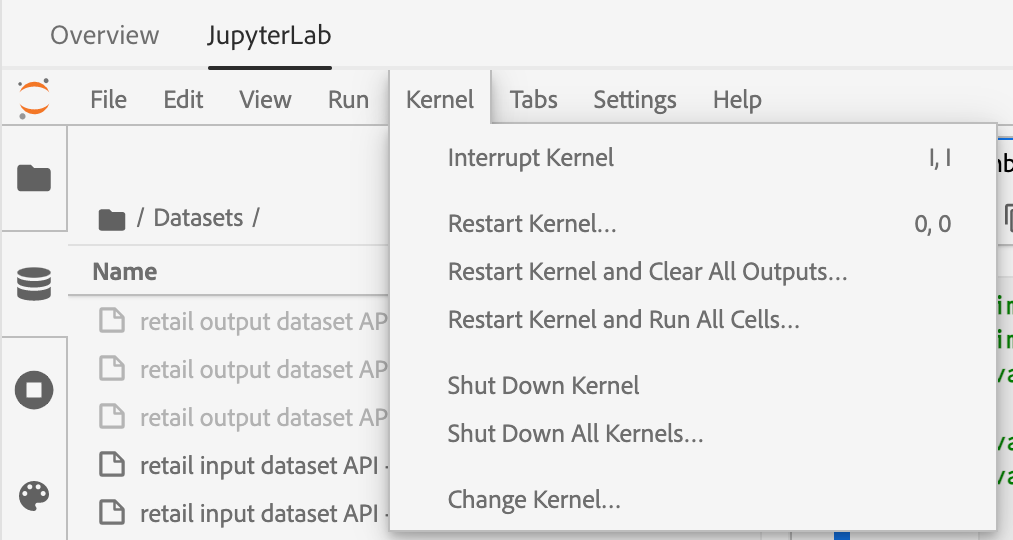Open the palette commands sidebar icon
Screen dimensions: 1013x540
click(34, 495)
